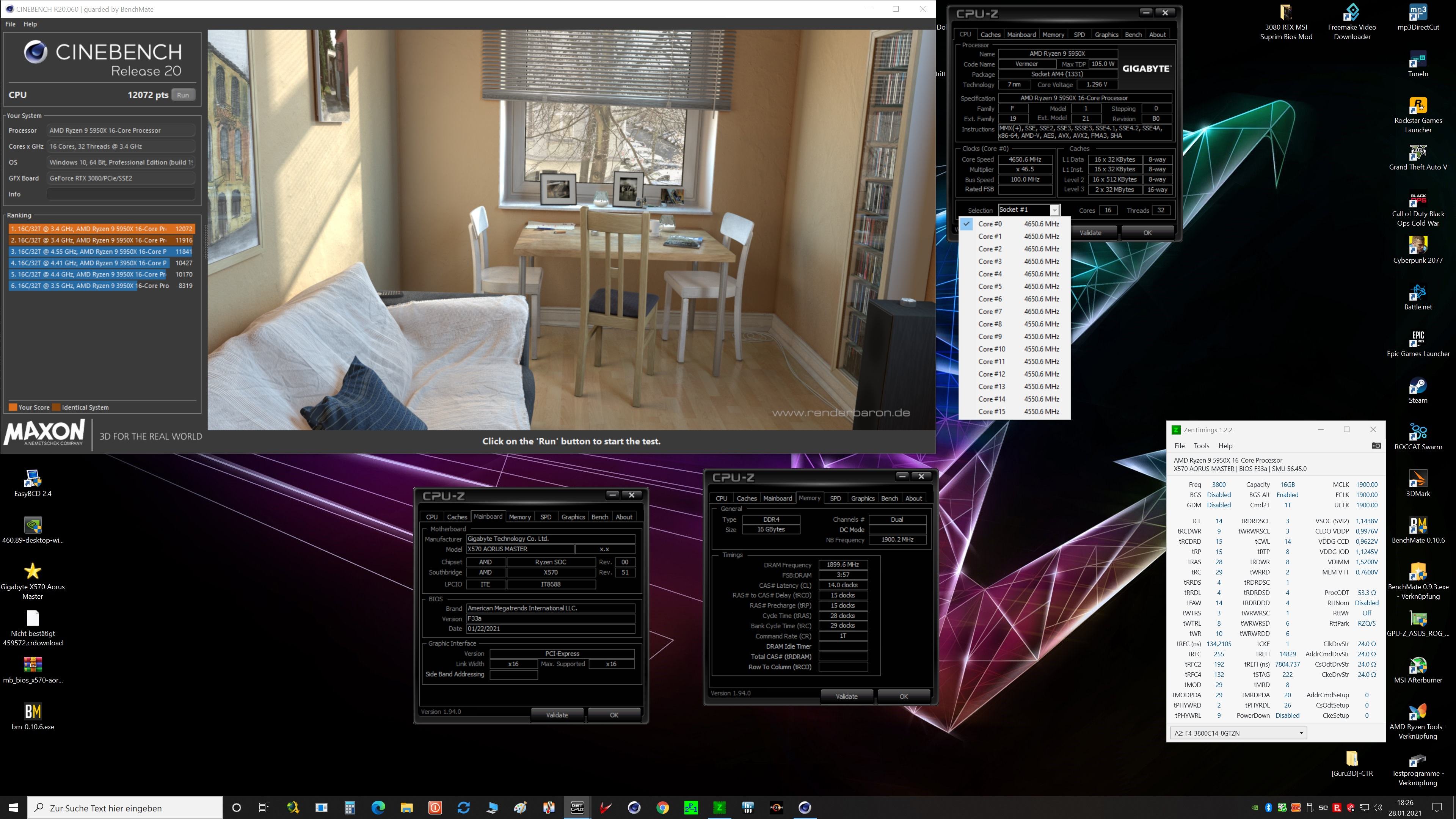Click the Windows Start button
This screenshot has height=819, width=1456.
[14, 808]
